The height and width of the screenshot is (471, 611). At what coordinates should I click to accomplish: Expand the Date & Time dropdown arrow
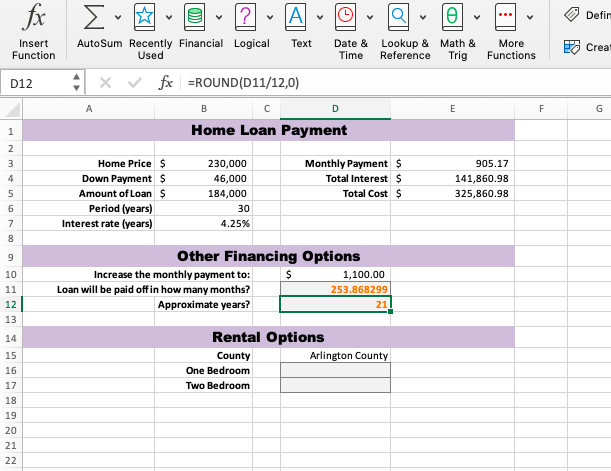(x=370, y=17)
